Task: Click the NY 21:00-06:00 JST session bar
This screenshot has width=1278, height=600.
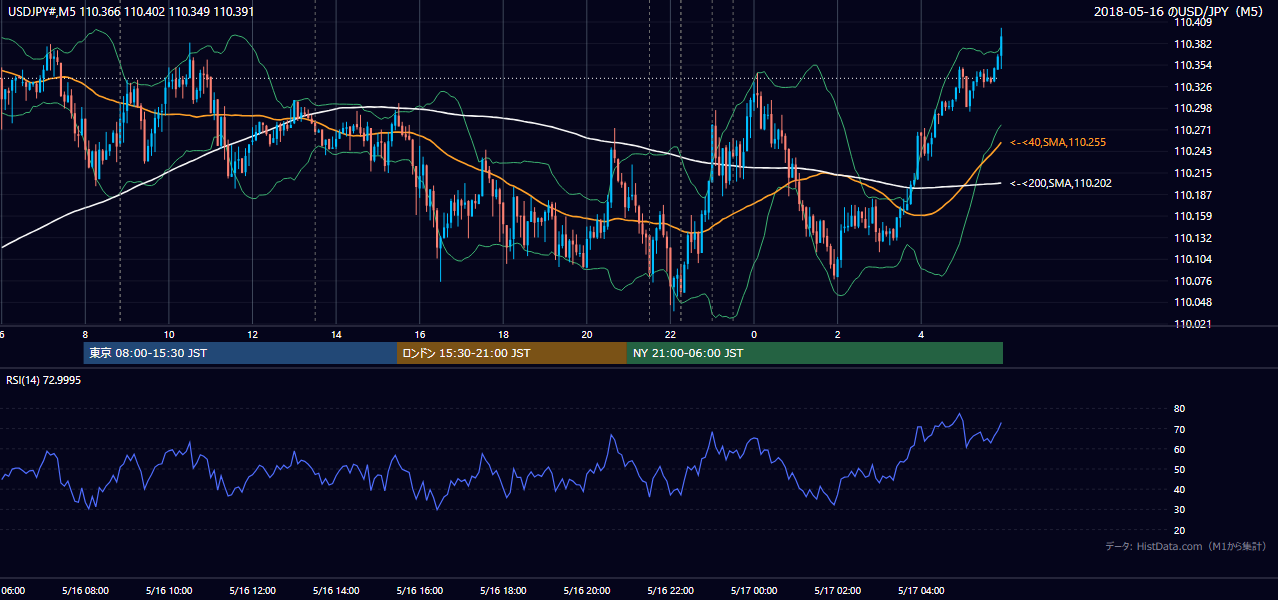Action: [815, 353]
